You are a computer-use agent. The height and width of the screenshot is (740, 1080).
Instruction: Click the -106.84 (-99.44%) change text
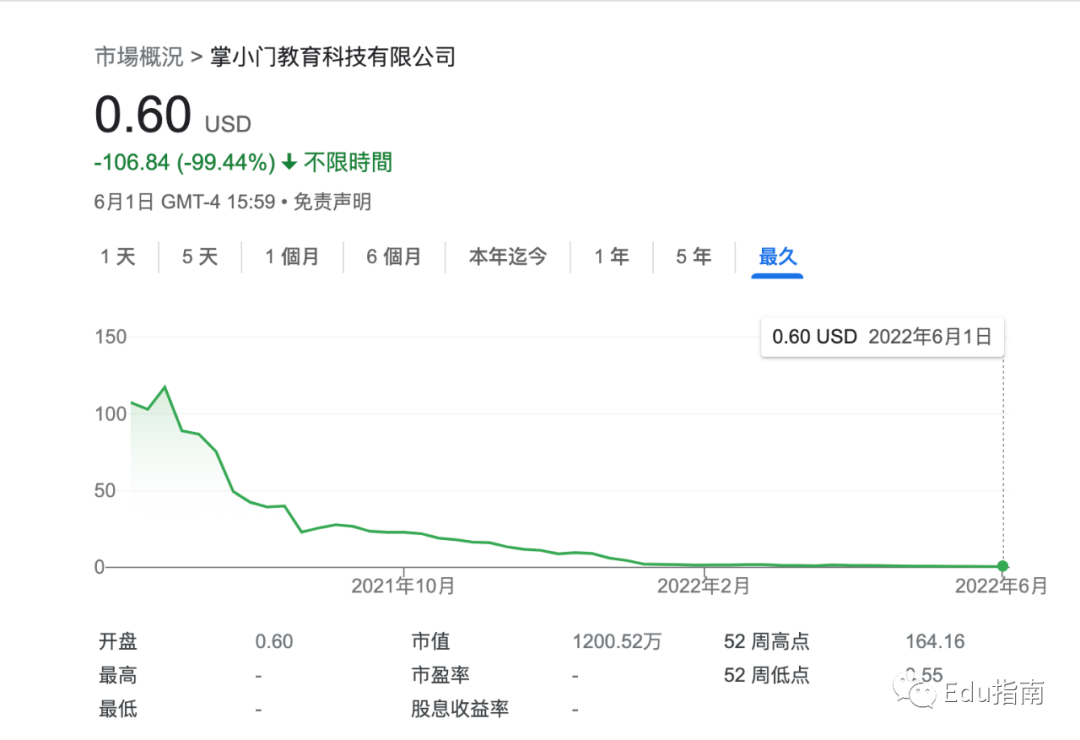click(x=185, y=163)
